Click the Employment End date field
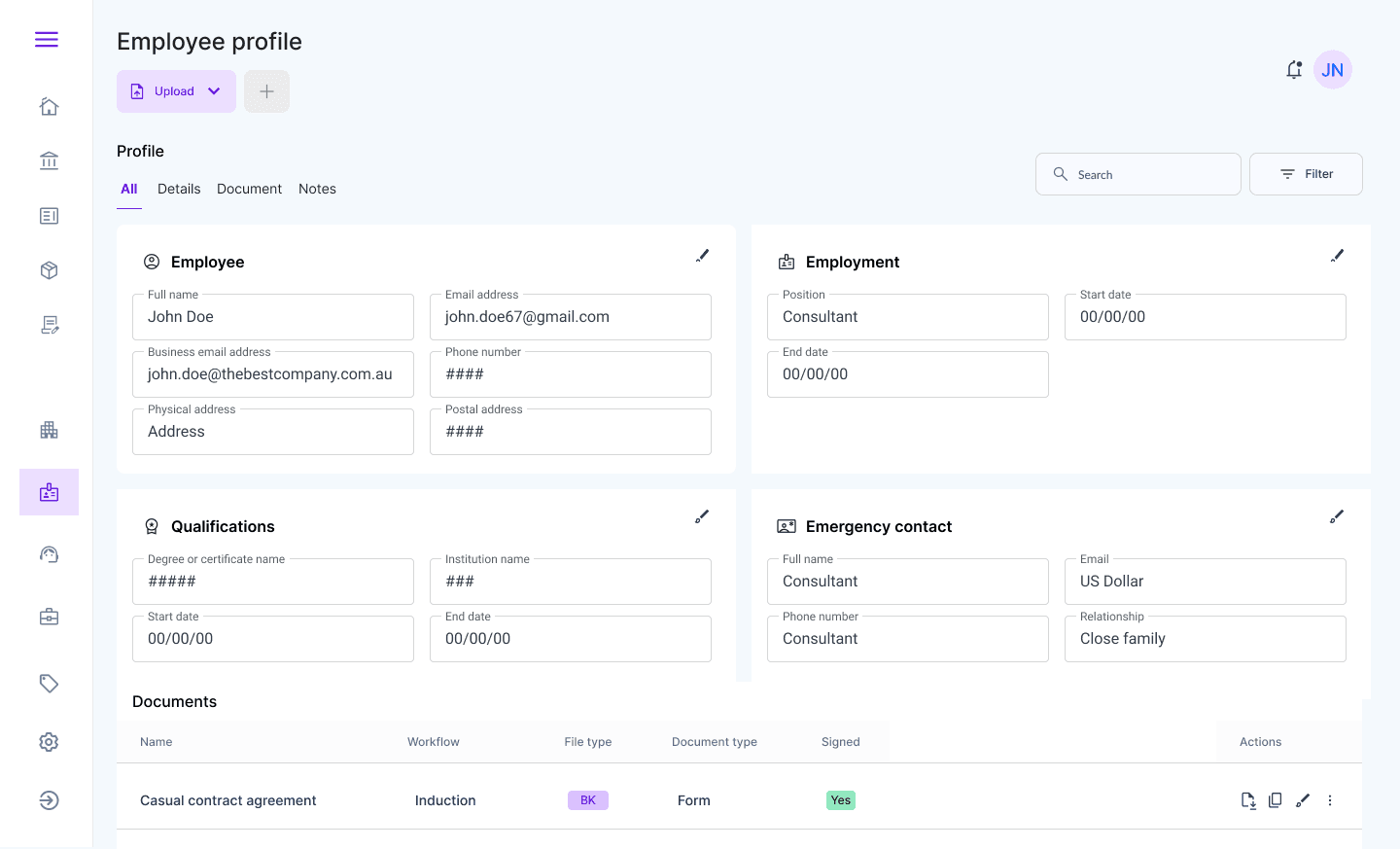This screenshot has height=849, width=1400. click(x=908, y=374)
